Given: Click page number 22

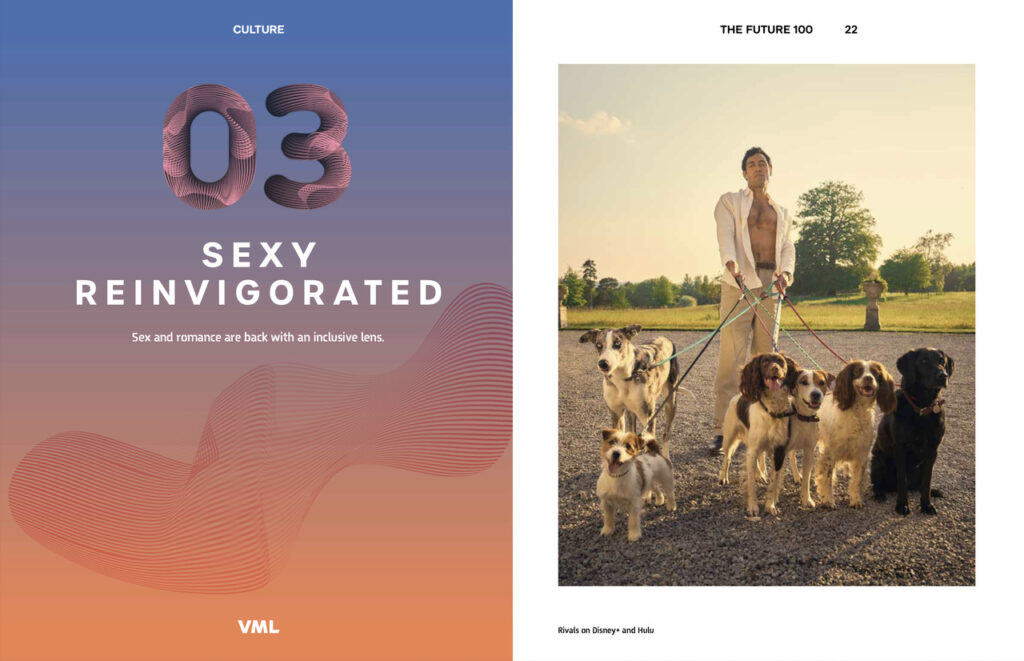Looking at the screenshot, I should pos(851,29).
